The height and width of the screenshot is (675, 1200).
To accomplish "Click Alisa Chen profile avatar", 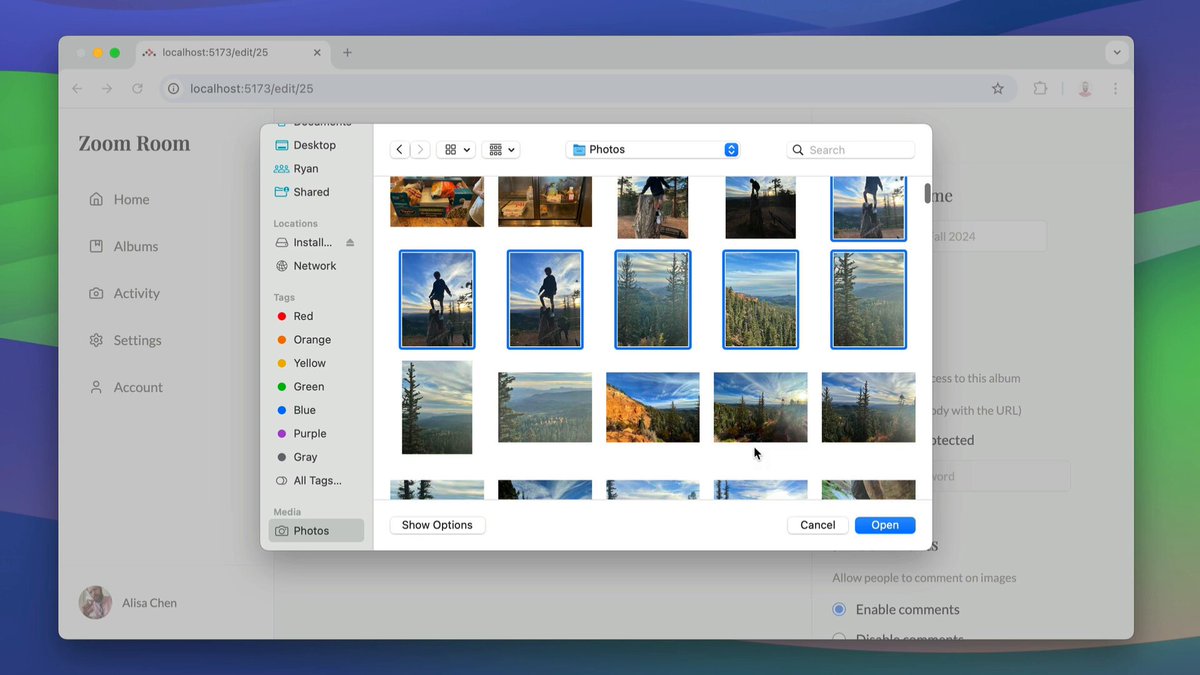I will (95, 603).
